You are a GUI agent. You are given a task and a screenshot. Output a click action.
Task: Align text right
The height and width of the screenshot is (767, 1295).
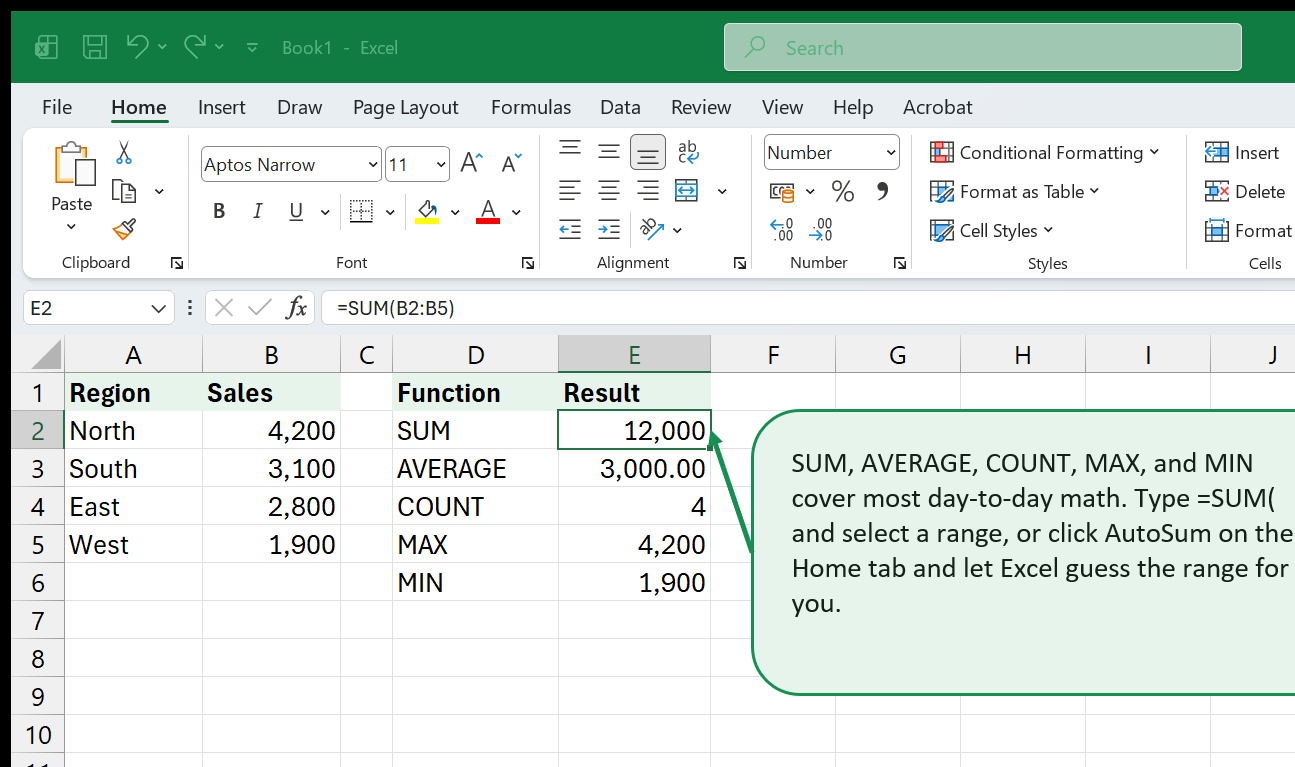point(648,190)
